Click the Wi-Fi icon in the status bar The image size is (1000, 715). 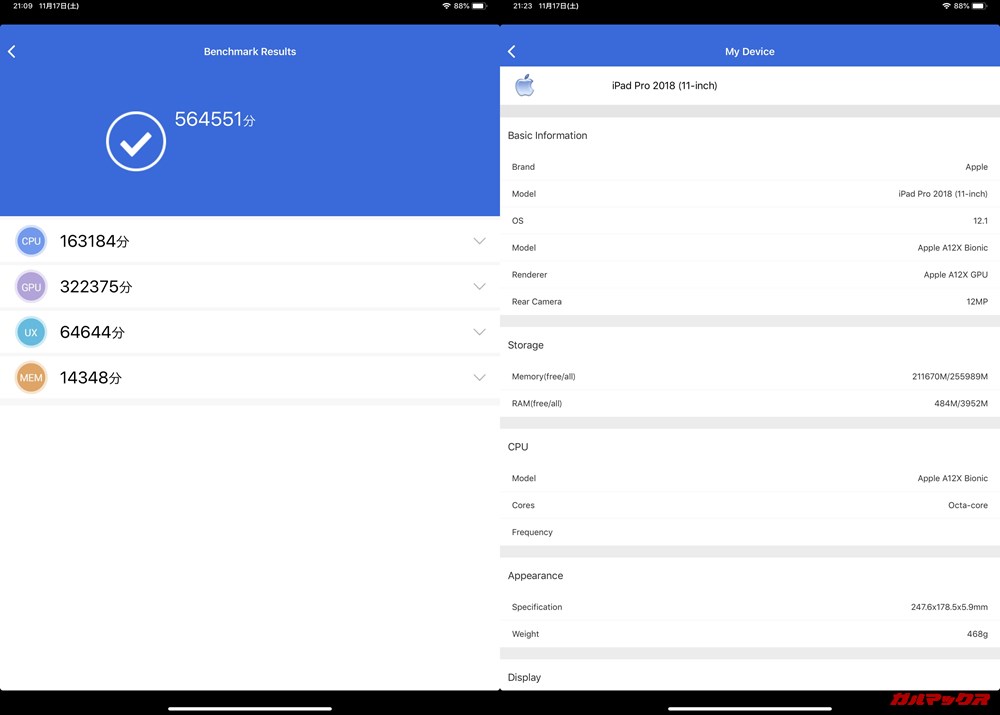point(446,5)
